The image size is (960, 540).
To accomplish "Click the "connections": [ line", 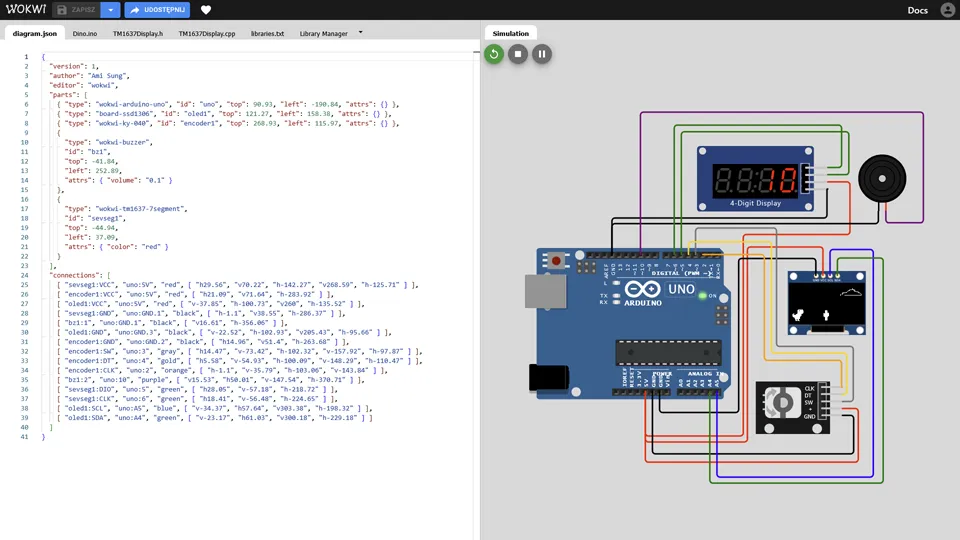I will (80, 276).
